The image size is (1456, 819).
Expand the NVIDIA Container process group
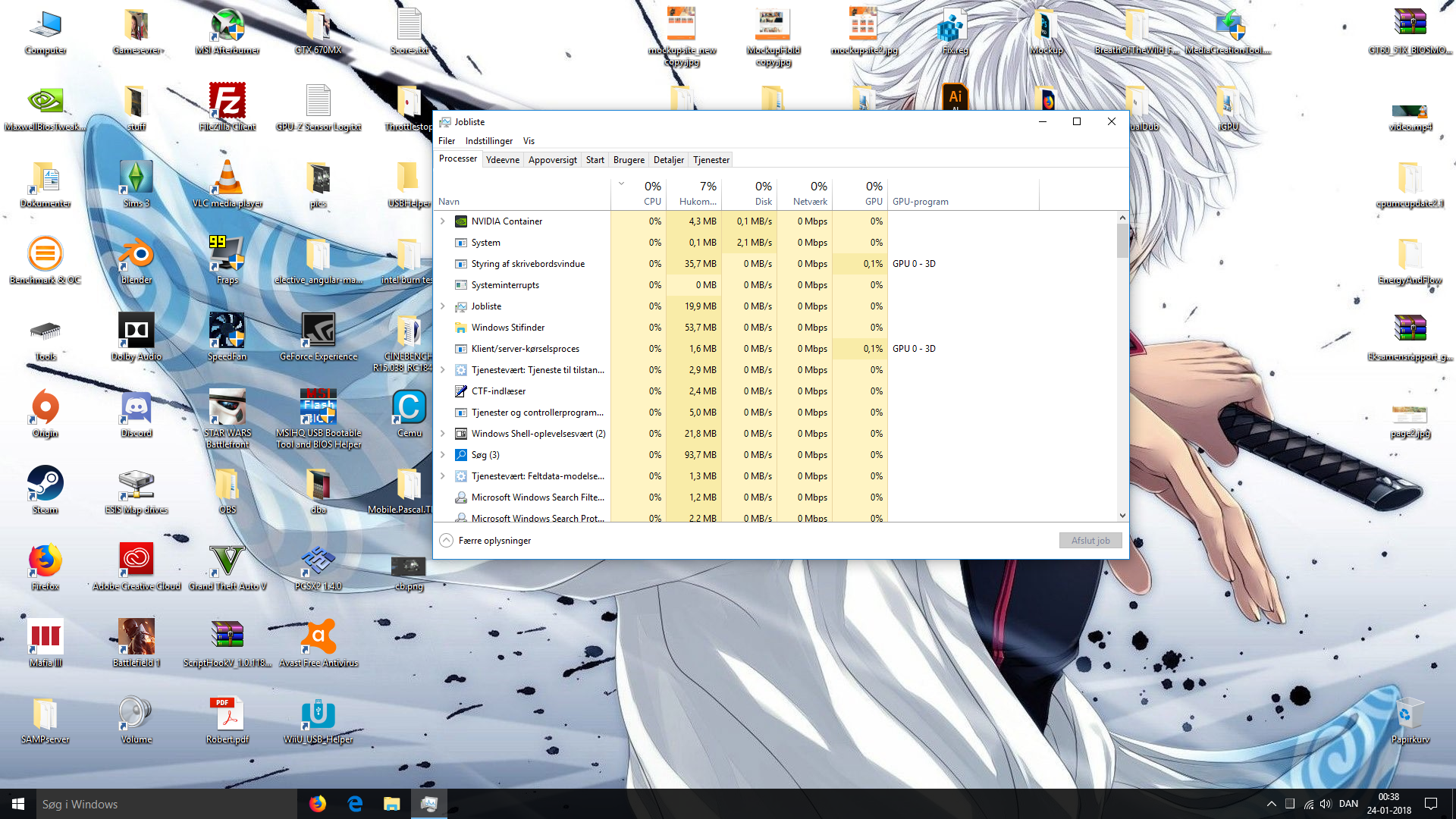443,221
